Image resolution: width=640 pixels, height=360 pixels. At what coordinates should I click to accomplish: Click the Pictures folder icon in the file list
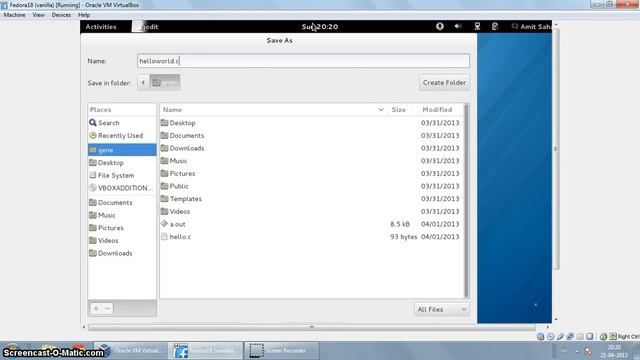164,173
